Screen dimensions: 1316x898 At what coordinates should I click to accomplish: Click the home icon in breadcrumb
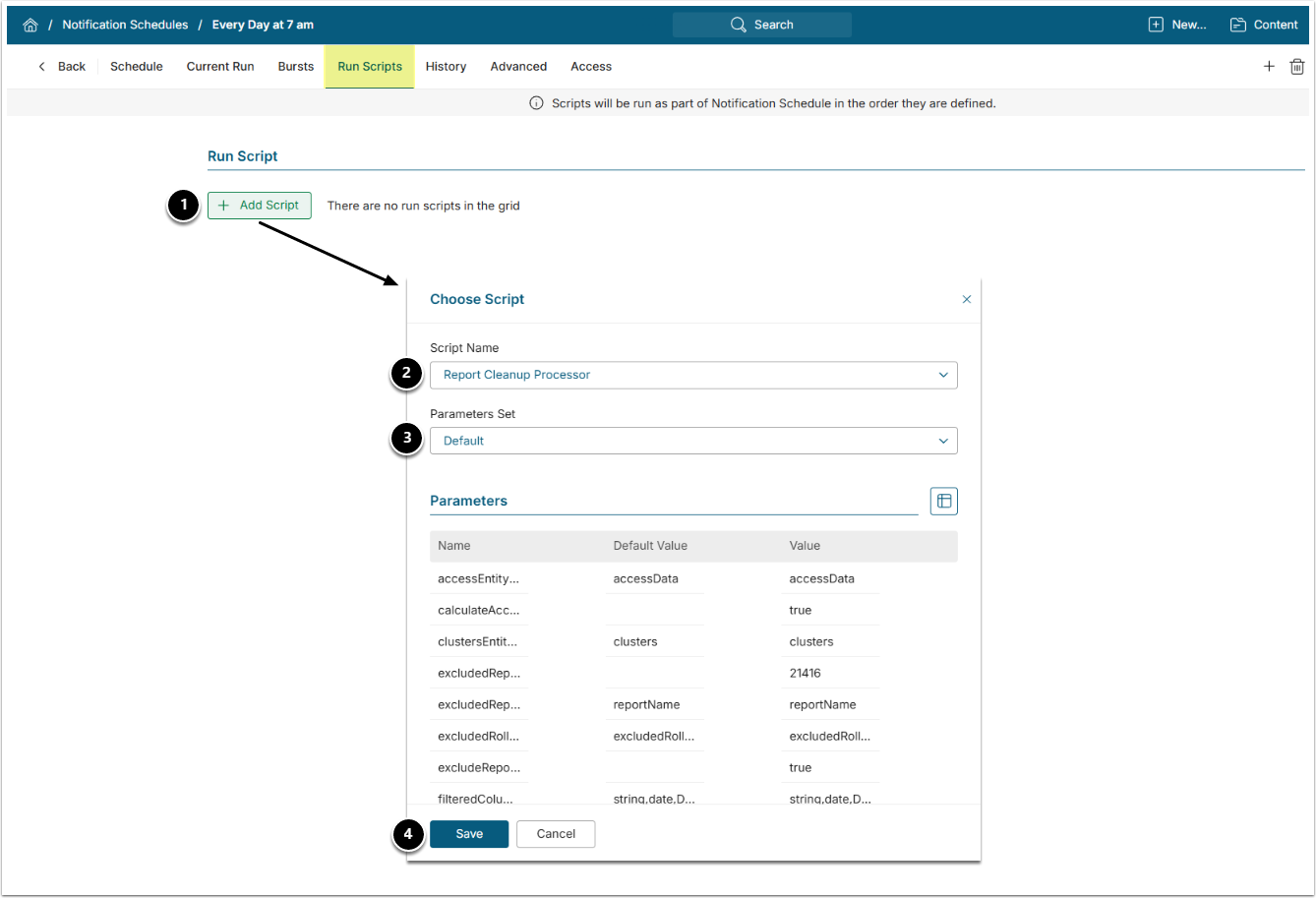pos(30,25)
